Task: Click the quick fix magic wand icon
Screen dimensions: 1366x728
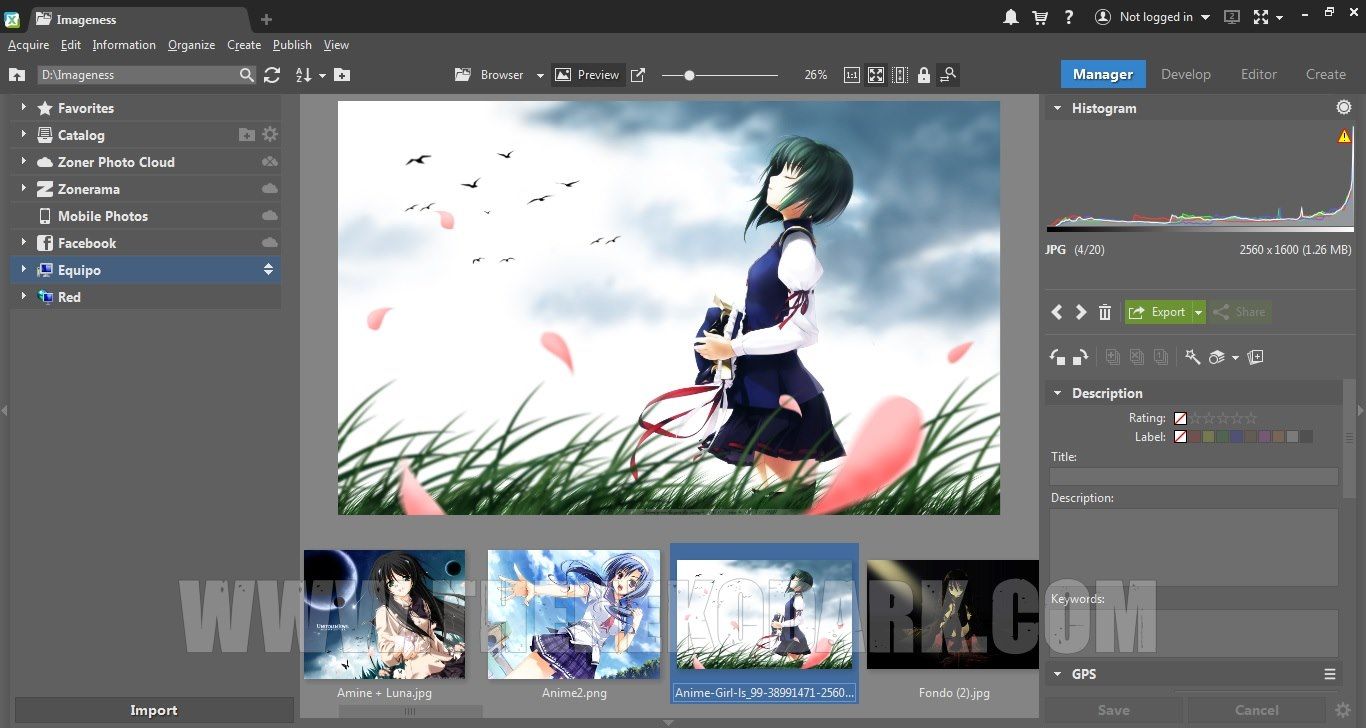Action: (1192, 357)
